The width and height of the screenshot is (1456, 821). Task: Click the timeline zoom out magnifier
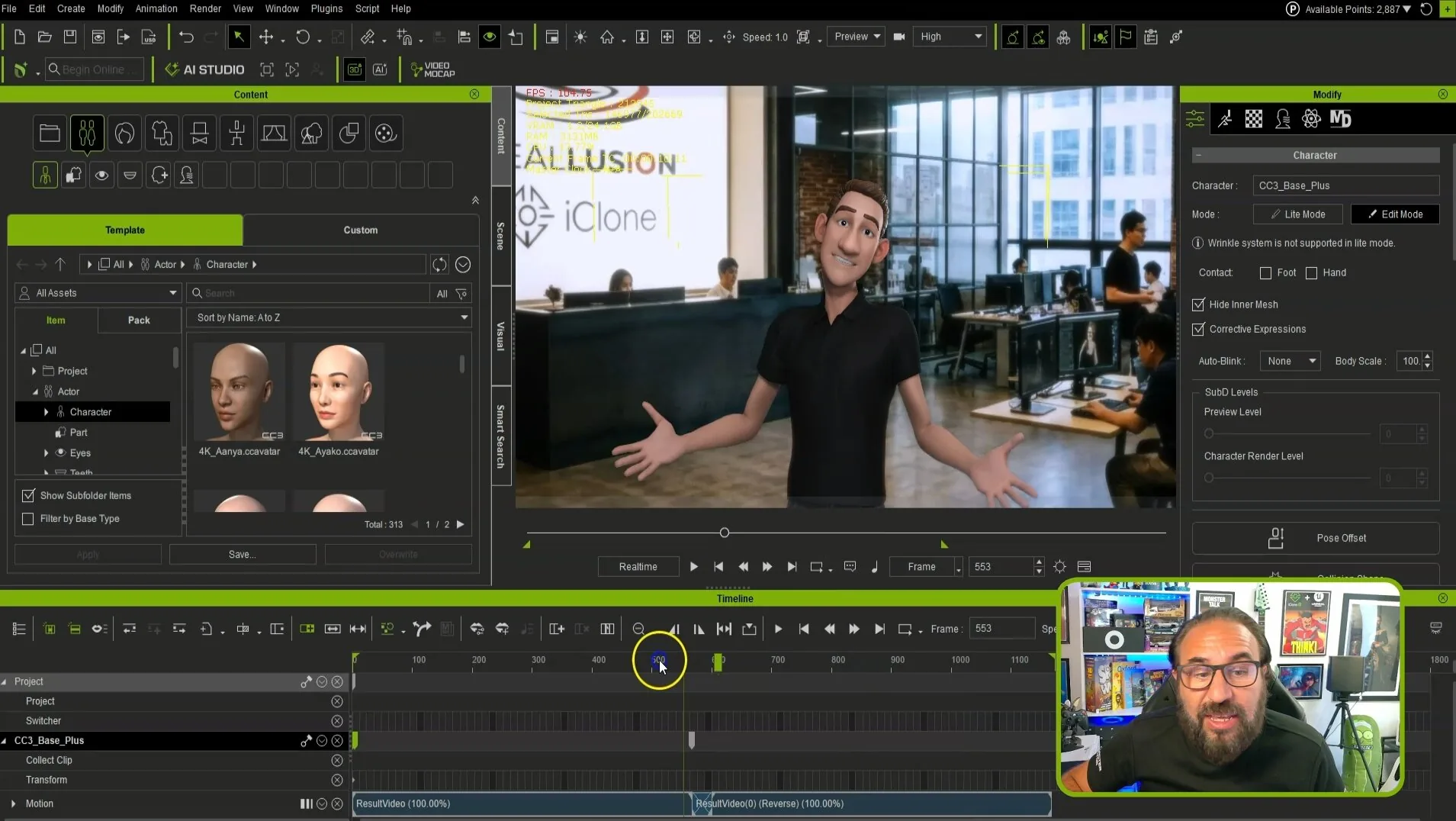coord(639,629)
